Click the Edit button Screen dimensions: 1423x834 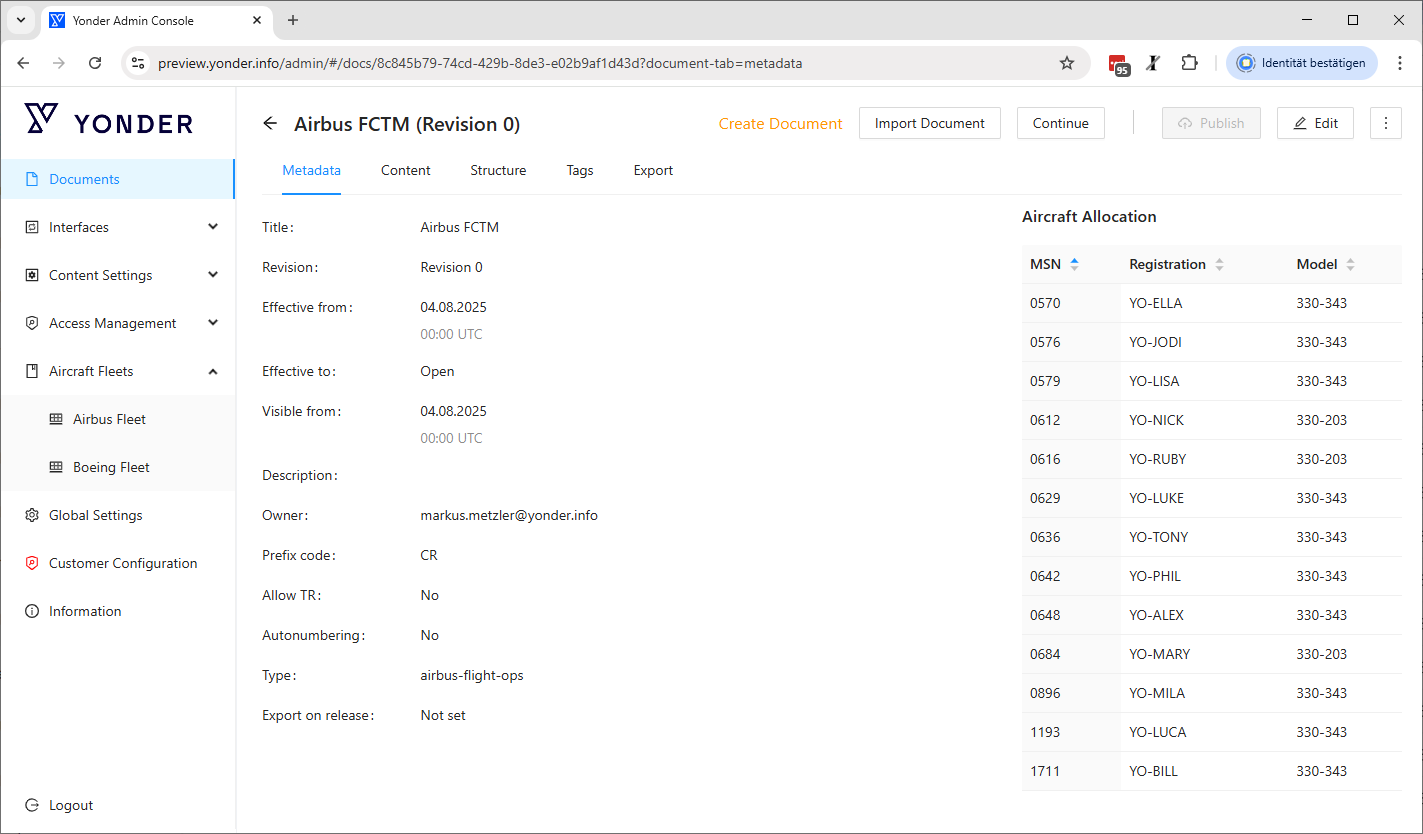pyautogui.click(x=1315, y=123)
